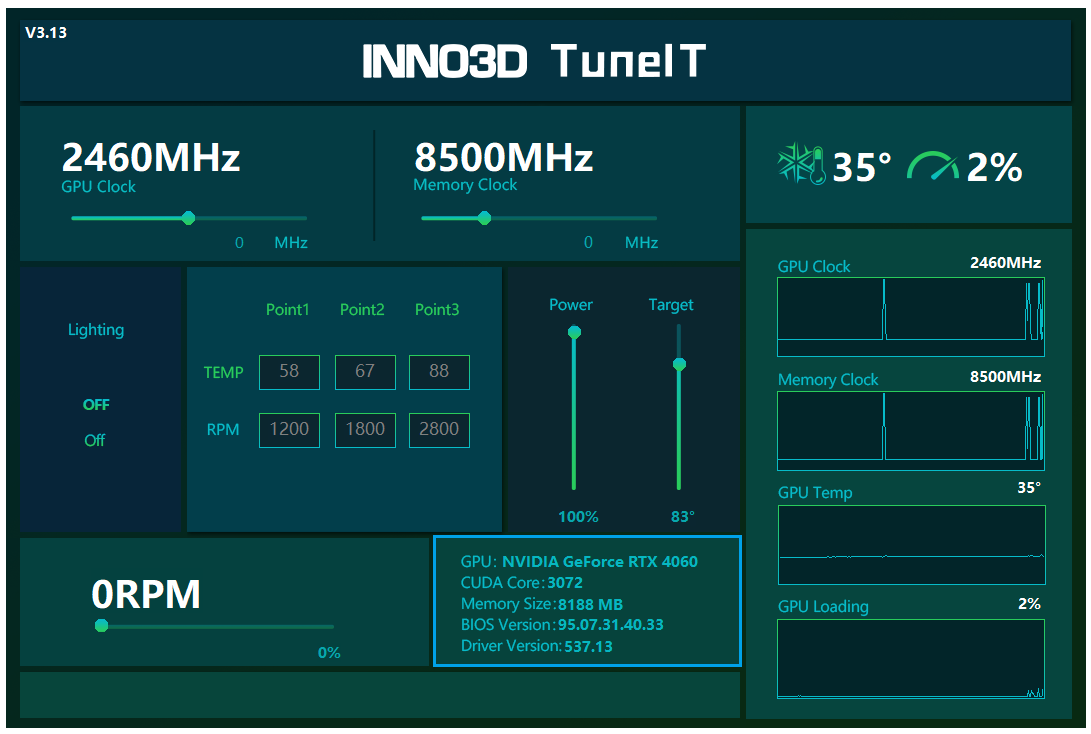Click the 35° temperature readout
The width and height of the screenshot is (1091, 734).
pos(861,167)
